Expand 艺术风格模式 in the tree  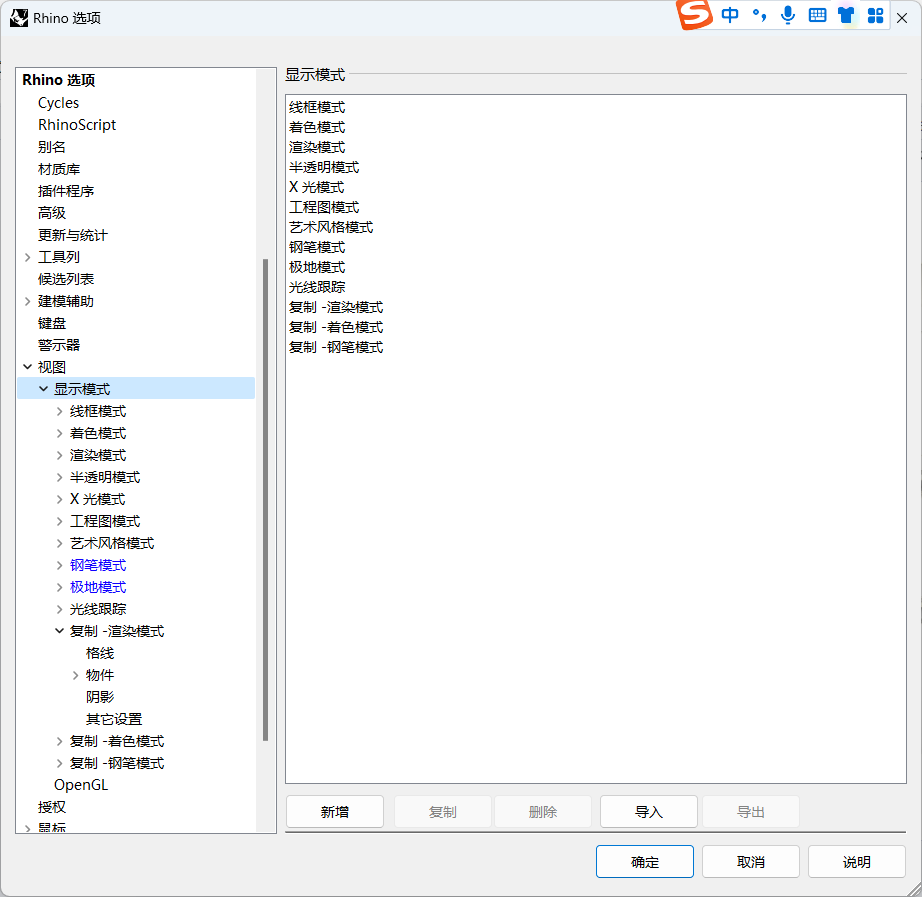59,543
